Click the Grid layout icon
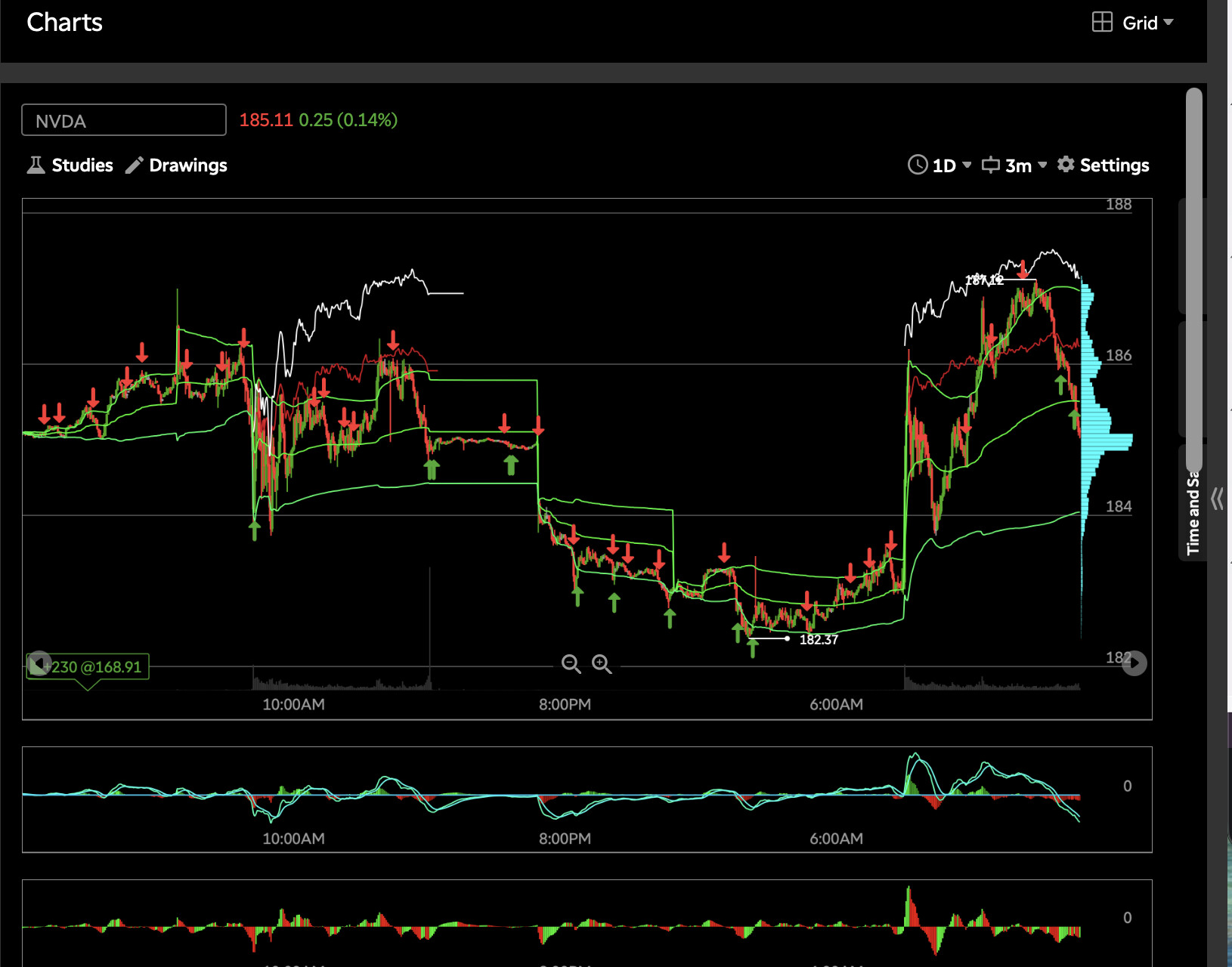The image size is (1232, 967). pyautogui.click(x=1102, y=22)
